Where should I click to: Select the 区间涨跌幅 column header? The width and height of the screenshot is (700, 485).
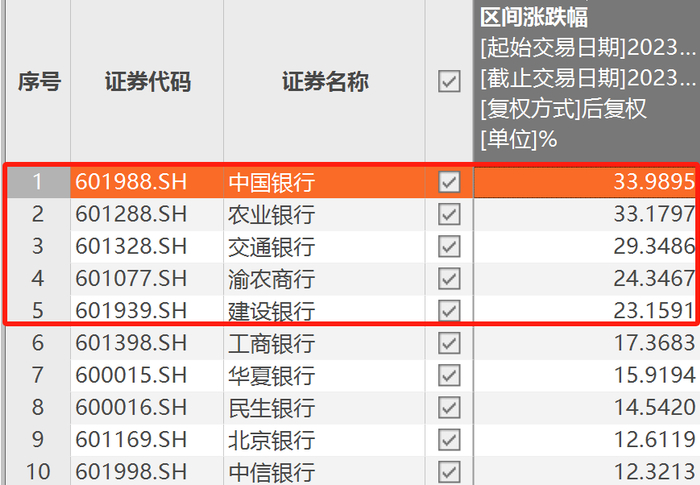click(x=534, y=17)
